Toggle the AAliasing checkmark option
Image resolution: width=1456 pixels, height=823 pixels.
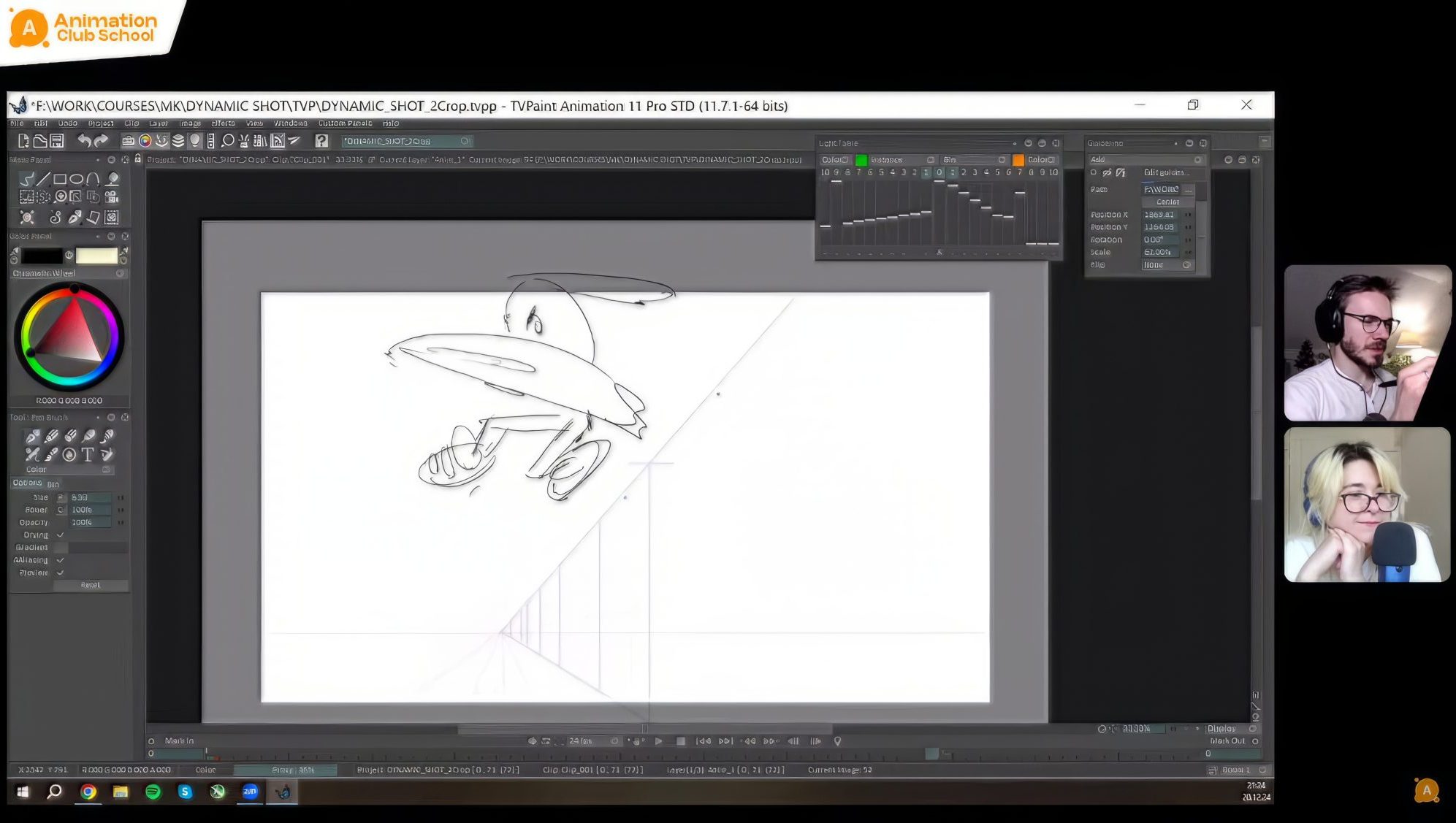pyautogui.click(x=61, y=560)
